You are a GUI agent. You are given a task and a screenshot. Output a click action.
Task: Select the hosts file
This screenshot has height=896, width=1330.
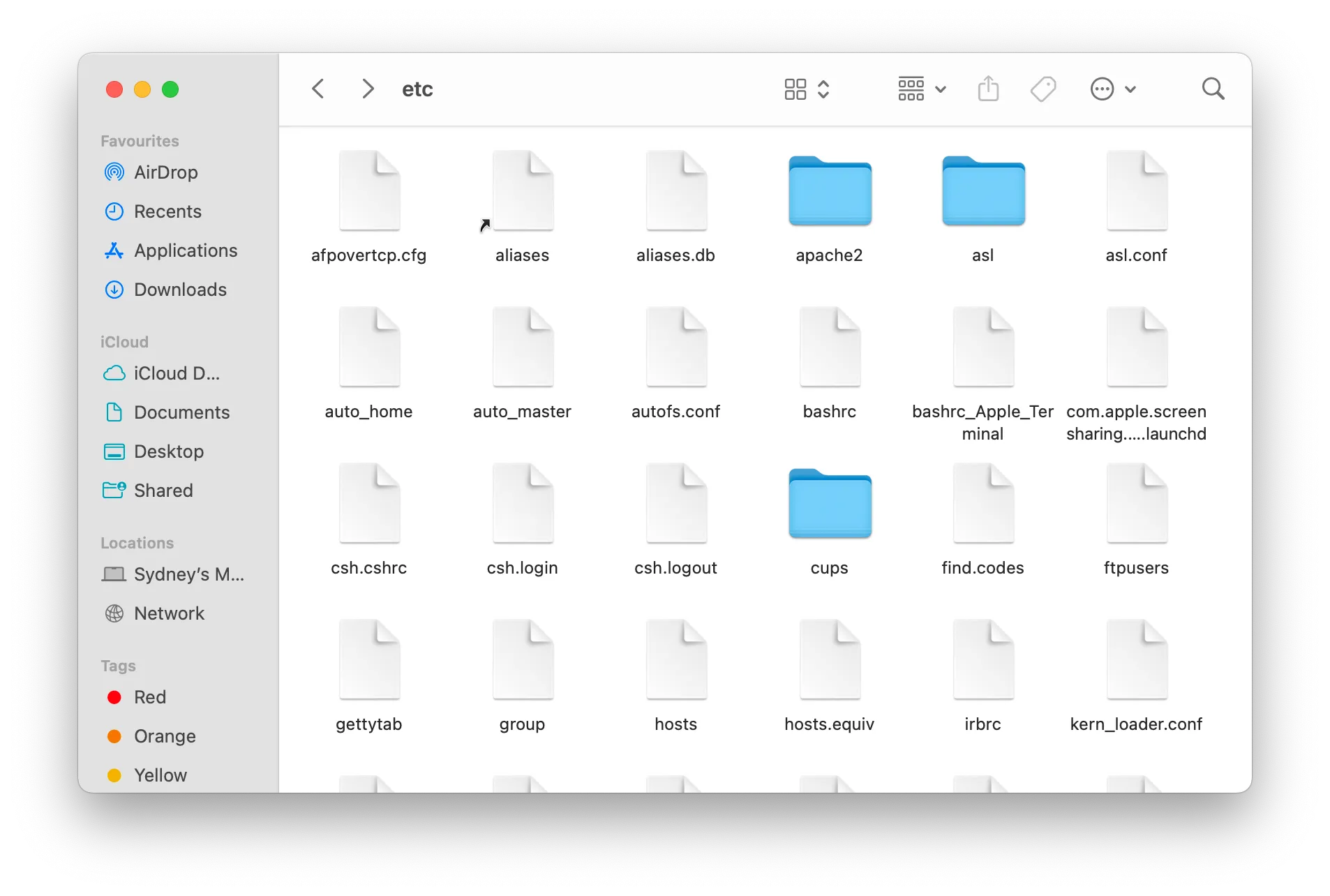[x=675, y=659]
